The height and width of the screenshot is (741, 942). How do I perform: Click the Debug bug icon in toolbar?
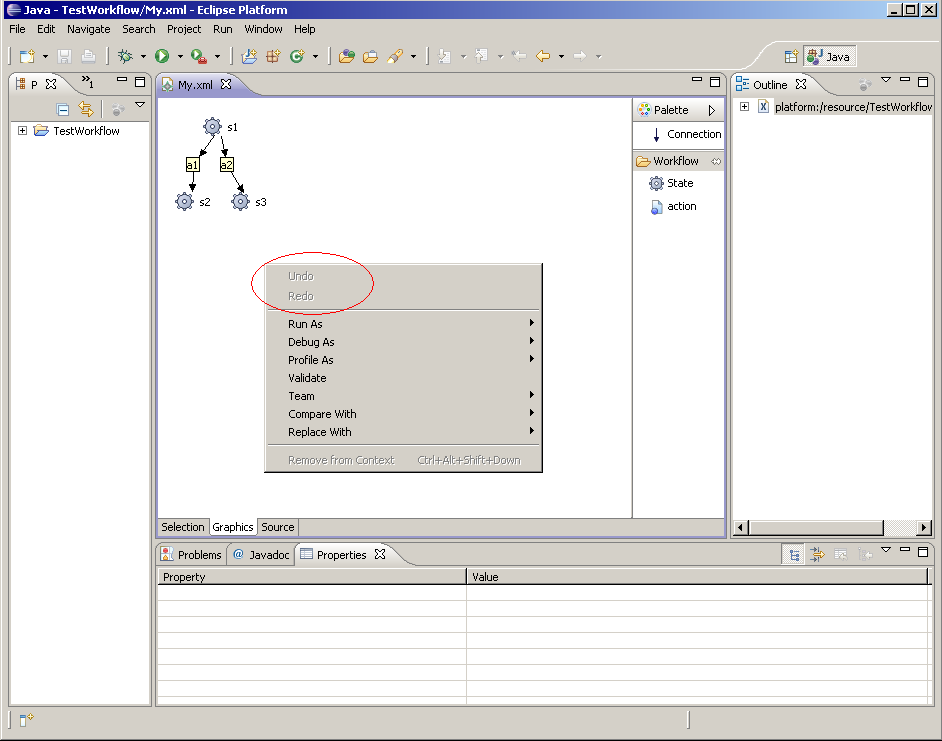(126, 57)
